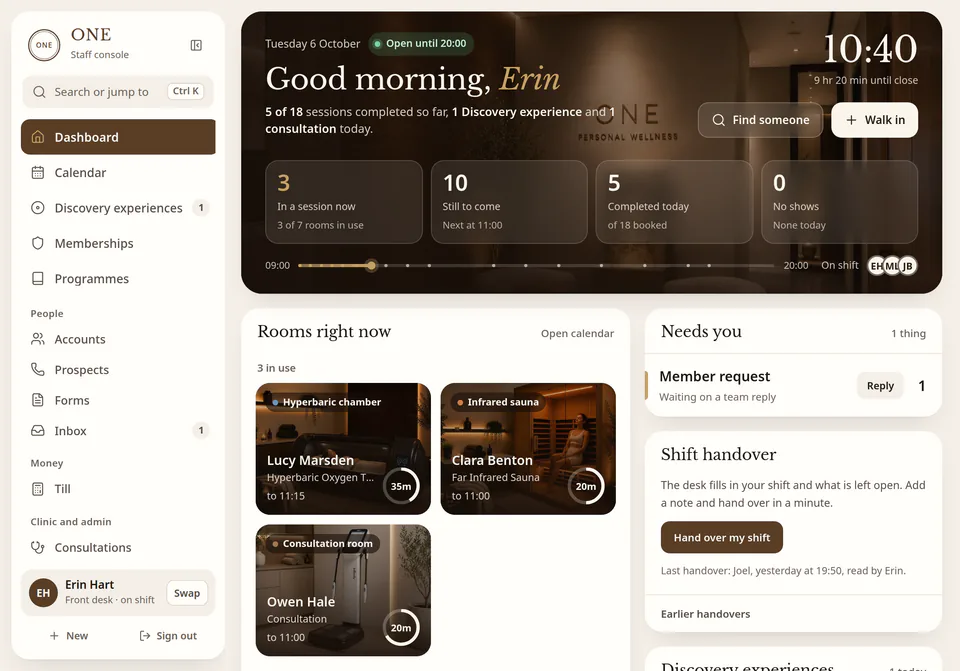Open the Dashboard menu item
The width and height of the screenshot is (960, 671).
(118, 137)
